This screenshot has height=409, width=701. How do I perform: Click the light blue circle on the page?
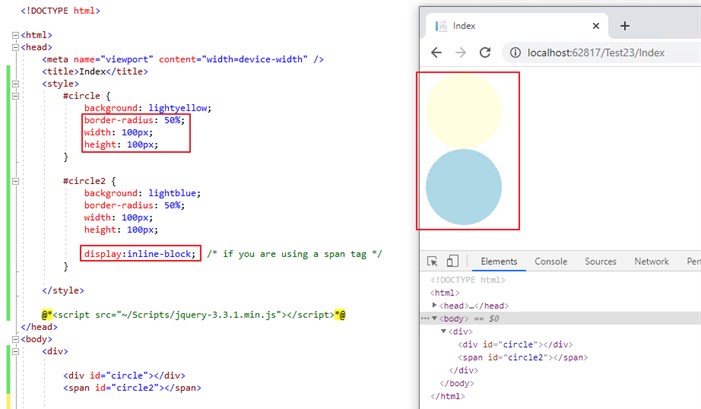[464, 187]
